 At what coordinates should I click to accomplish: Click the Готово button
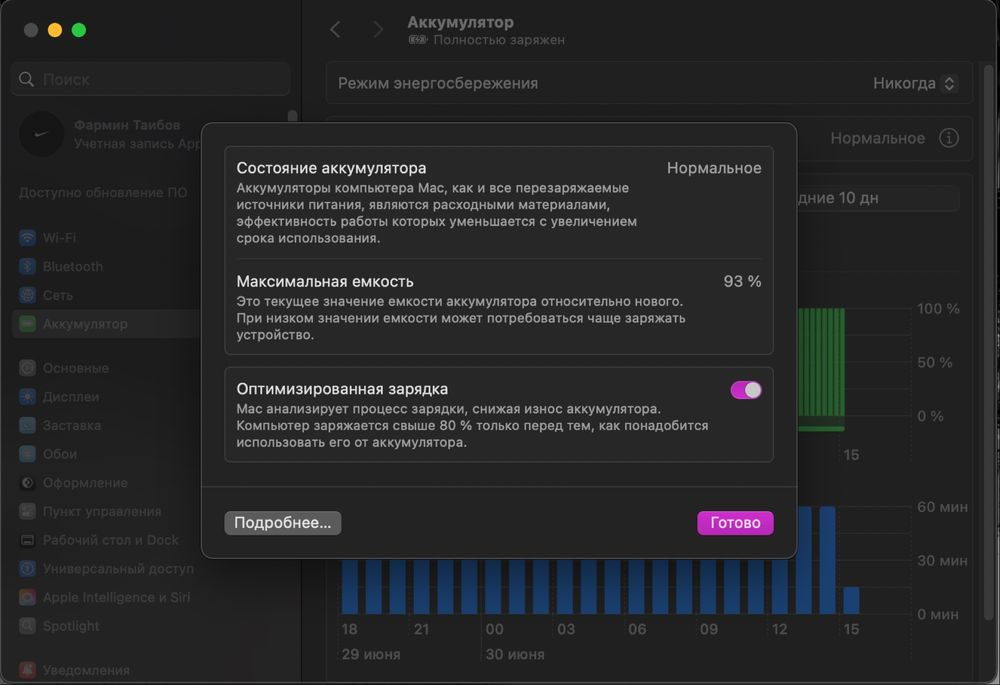[x=735, y=523]
